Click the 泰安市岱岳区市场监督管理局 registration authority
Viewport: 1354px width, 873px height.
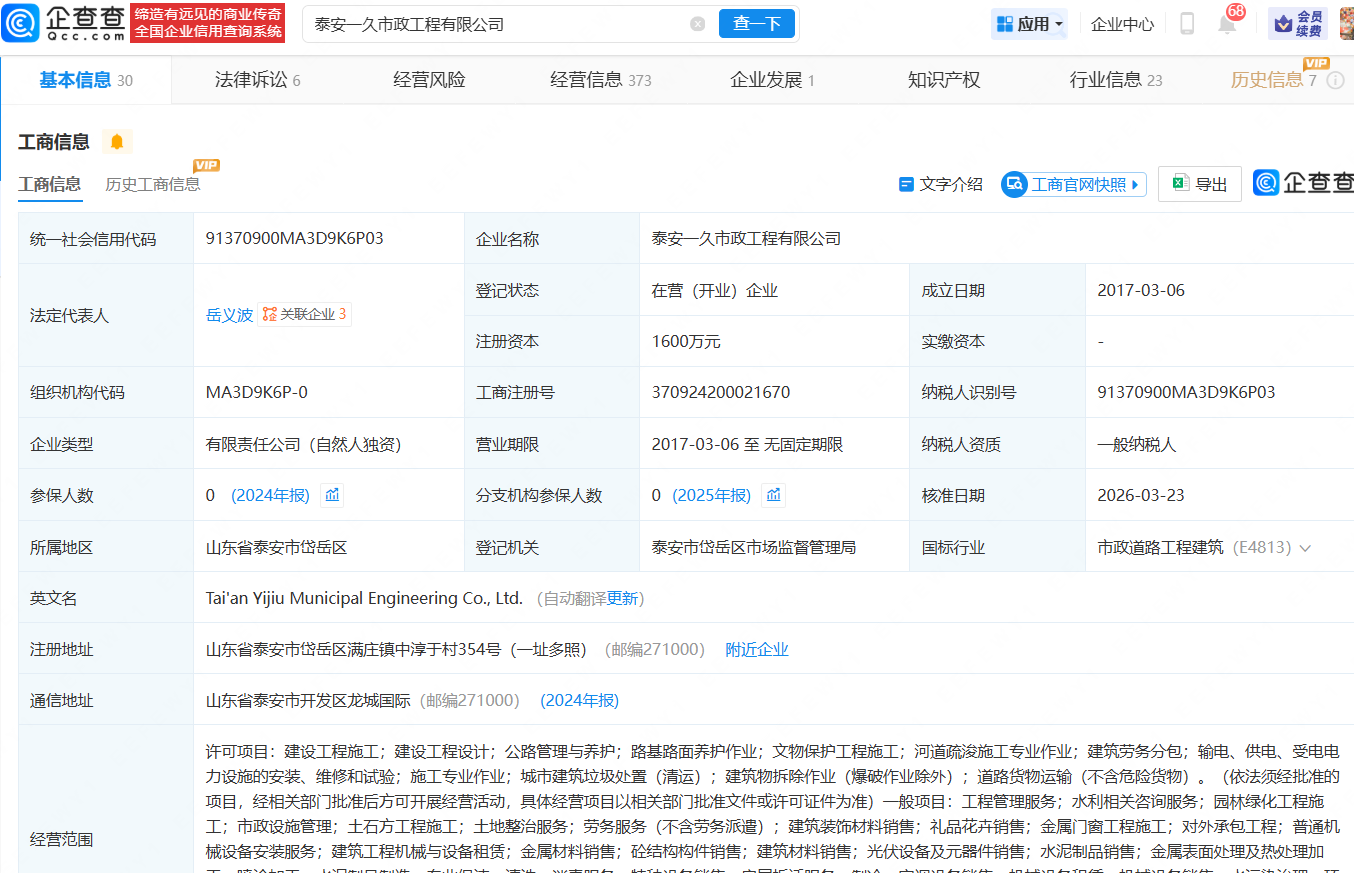754,547
